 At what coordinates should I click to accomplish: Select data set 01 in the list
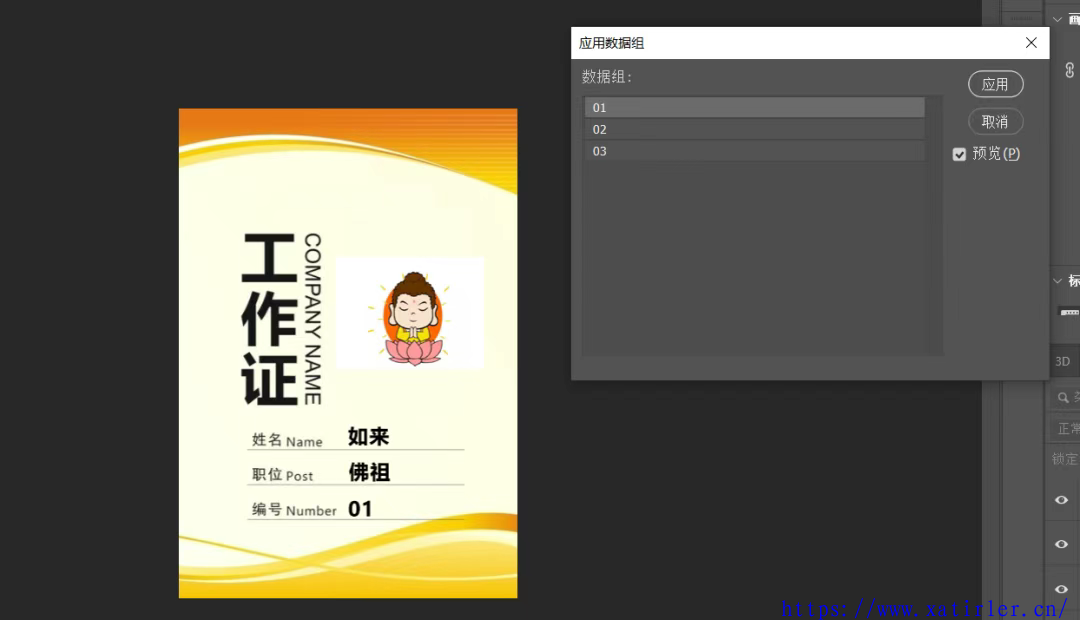click(754, 107)
